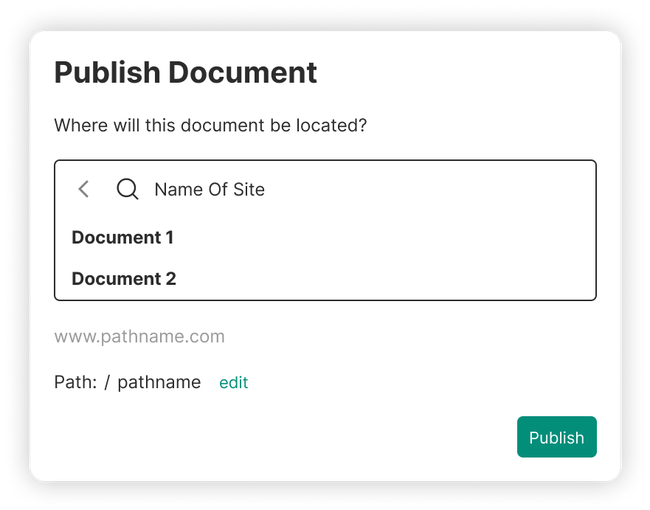Select Document 1 from the list
This screenshot has width=650, height=510.
coord(122,237)
